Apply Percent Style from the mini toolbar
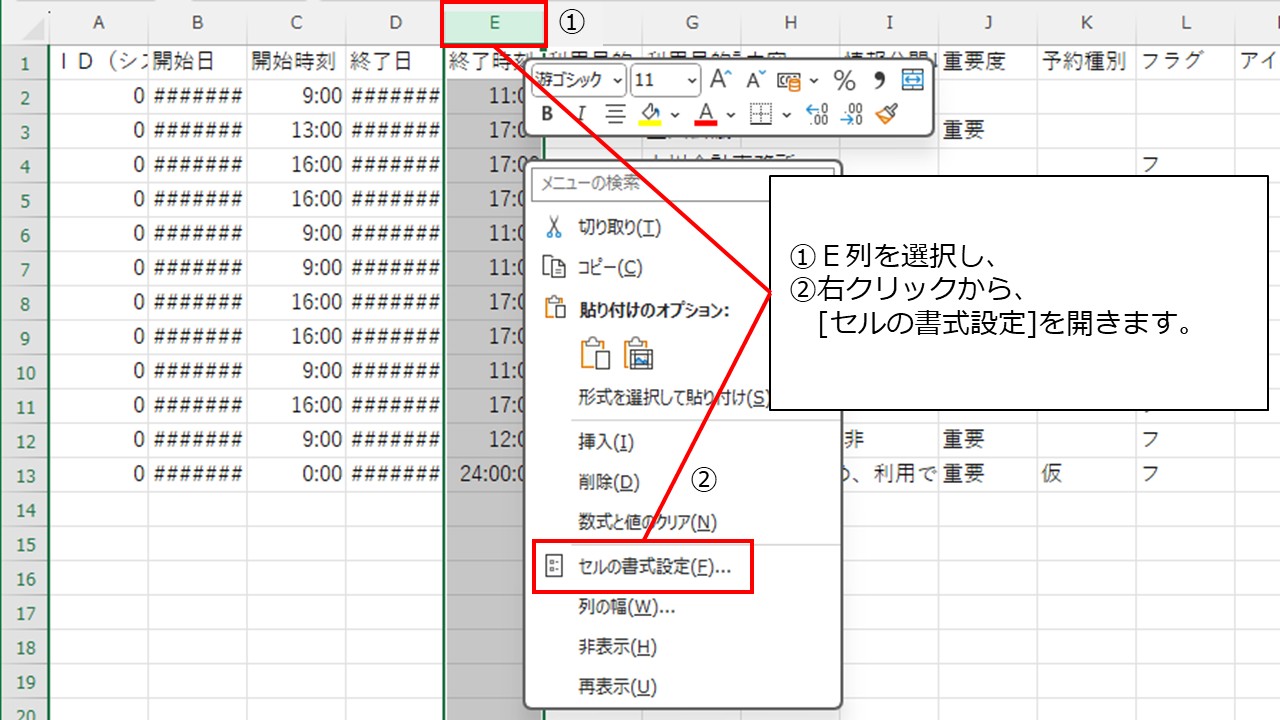 (844, 80)
